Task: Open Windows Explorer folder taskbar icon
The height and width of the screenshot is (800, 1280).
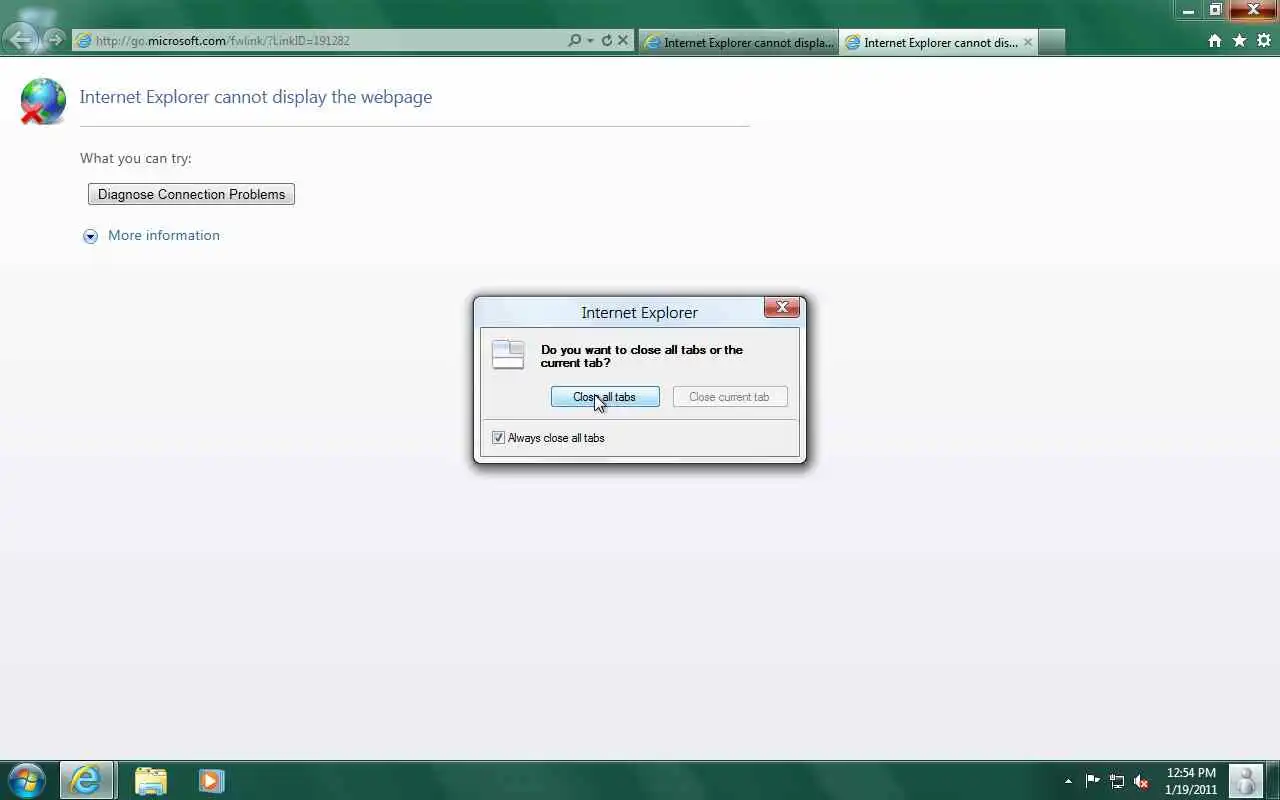Action: pyautogui.click(x=150, y=780)
